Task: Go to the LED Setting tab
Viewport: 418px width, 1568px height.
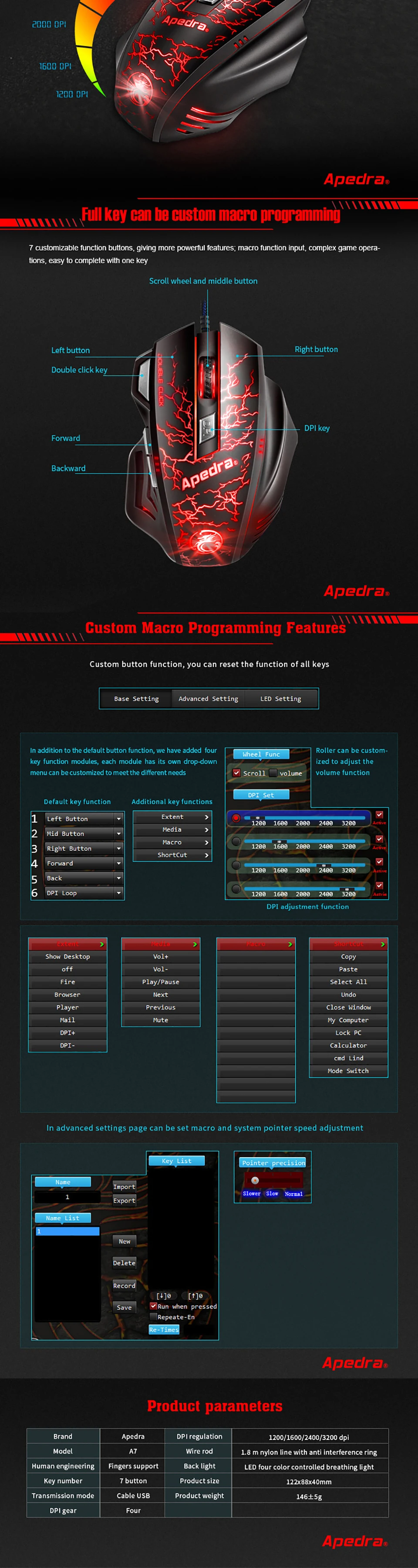Action: pos(280,699)
